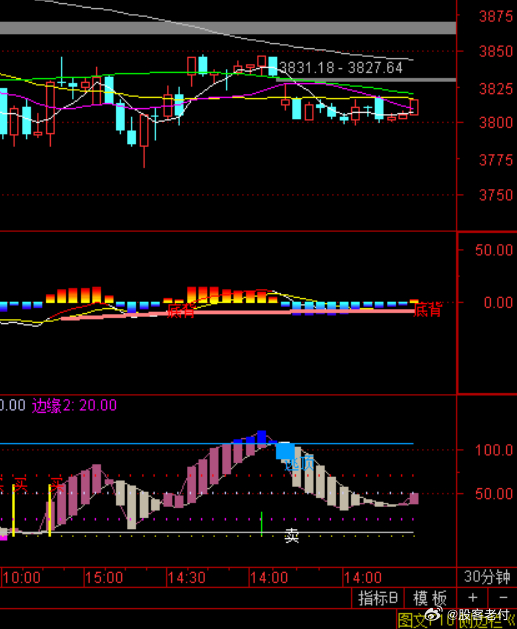The image size is (517, 629).
Task: Click the white 卖 sell signal label
Action: coord(292,536)
